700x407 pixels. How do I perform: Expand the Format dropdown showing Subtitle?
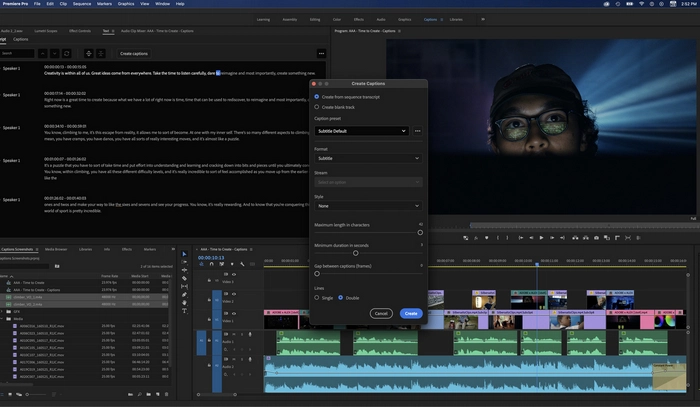pos(367,158)
